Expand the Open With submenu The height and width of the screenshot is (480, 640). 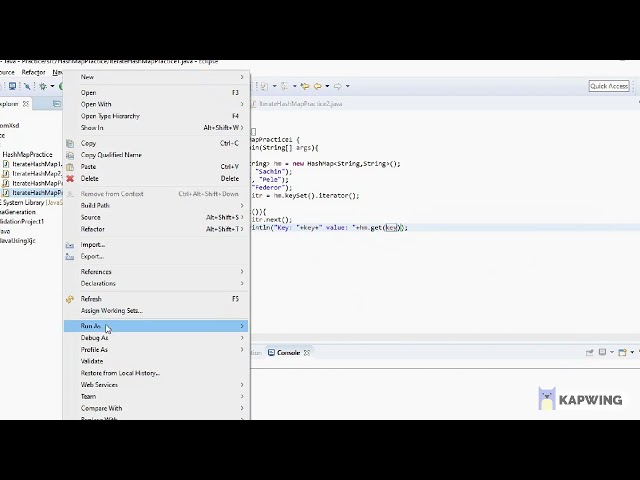click(156, 104)
